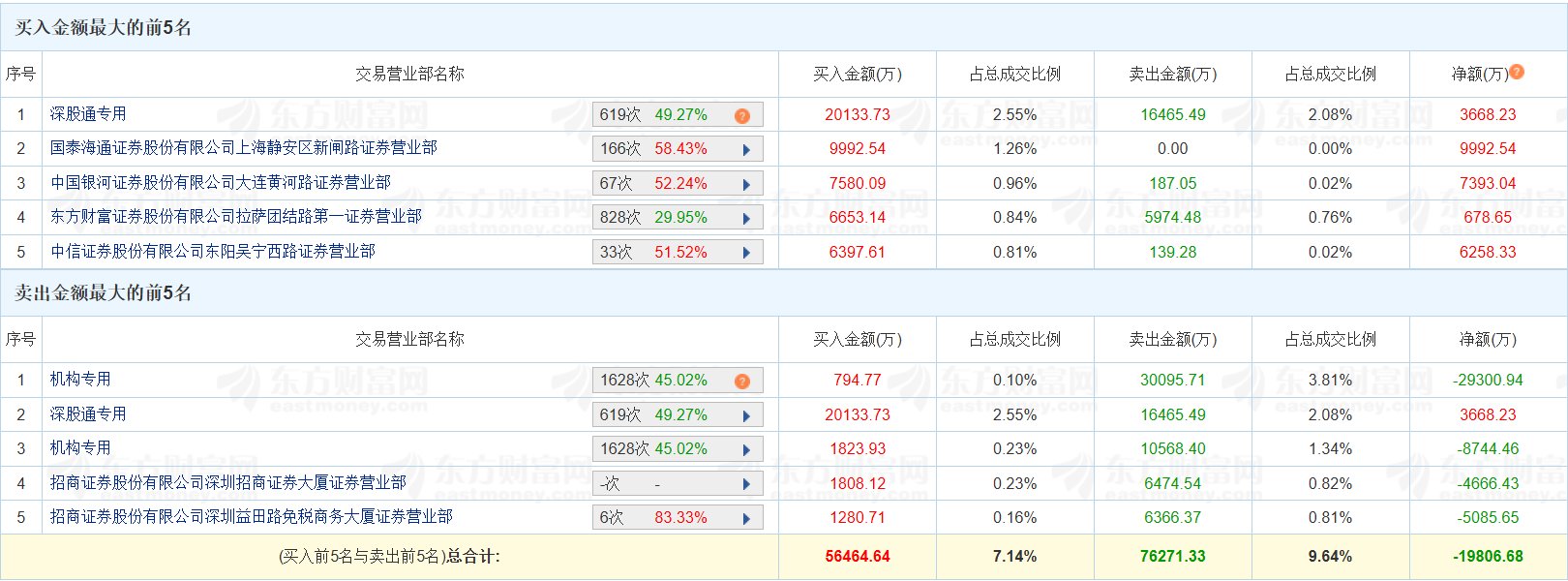Click blue arrow icon beside 67次 52.24%
This screenshot has width=1568, height=581.
746,184
